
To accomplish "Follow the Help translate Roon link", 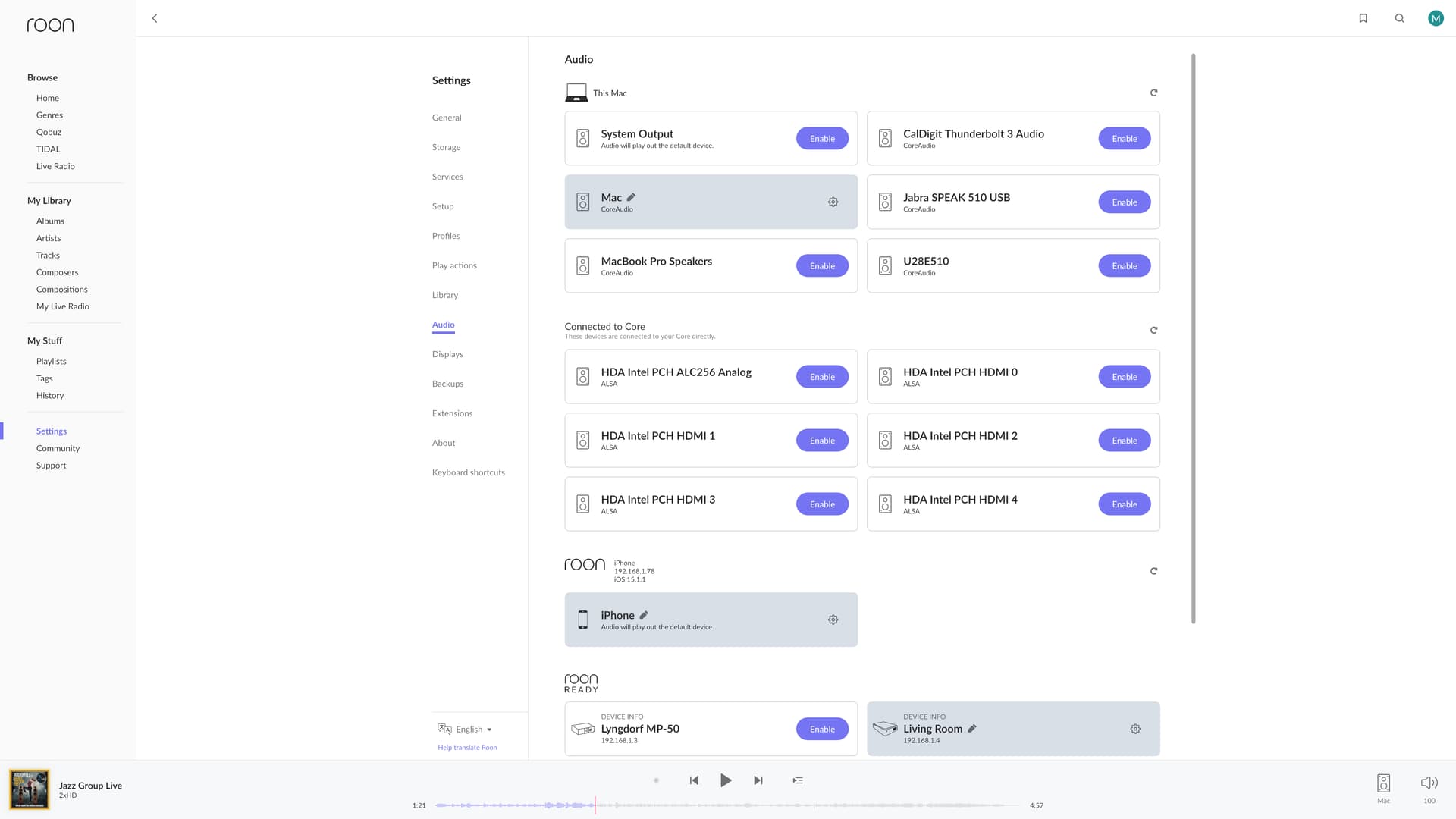I will [467, 748].
